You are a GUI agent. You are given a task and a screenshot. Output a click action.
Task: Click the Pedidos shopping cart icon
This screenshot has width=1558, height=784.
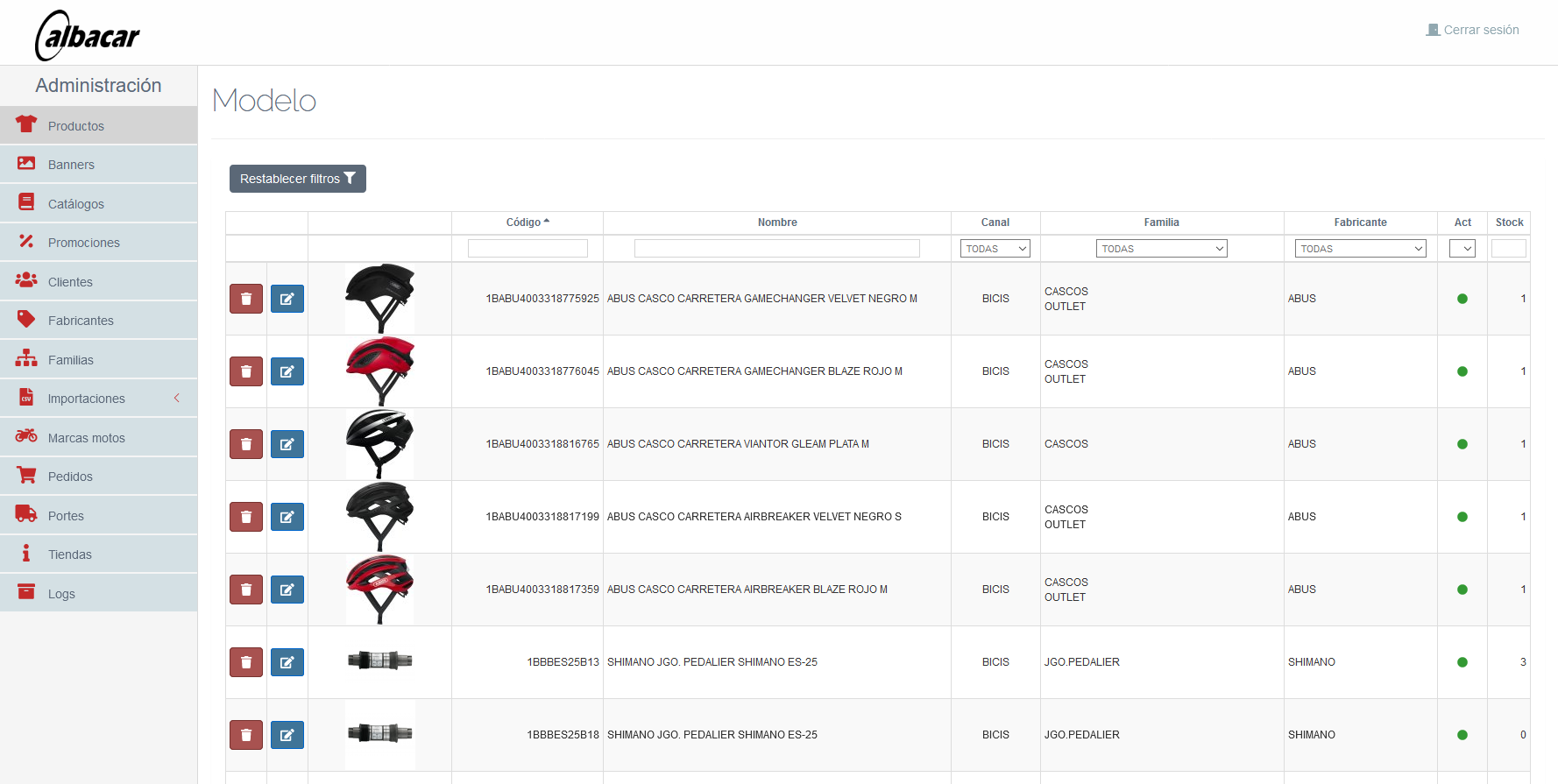coord(26,475)
